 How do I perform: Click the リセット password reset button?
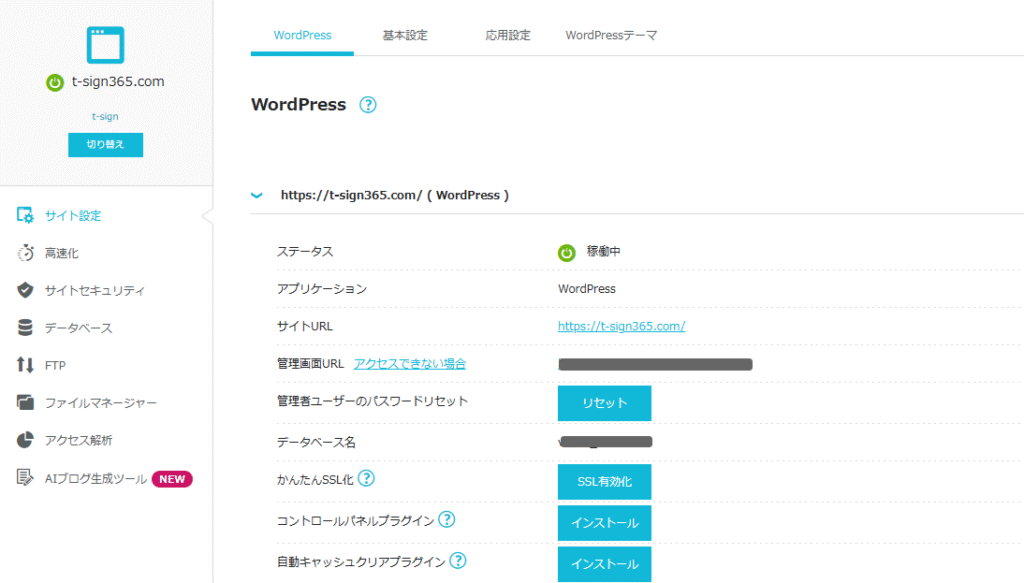pos(605,403)
